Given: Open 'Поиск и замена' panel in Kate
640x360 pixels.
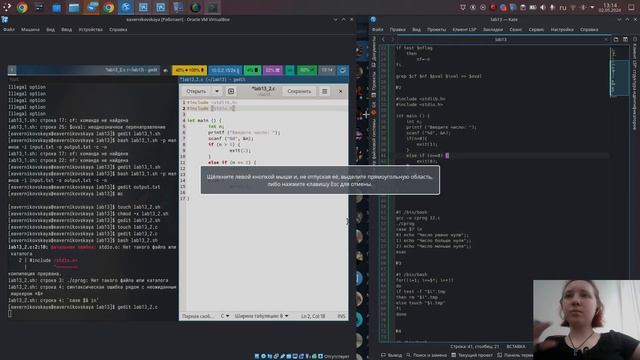Looking at the screenshot, I should pos(427,356).
